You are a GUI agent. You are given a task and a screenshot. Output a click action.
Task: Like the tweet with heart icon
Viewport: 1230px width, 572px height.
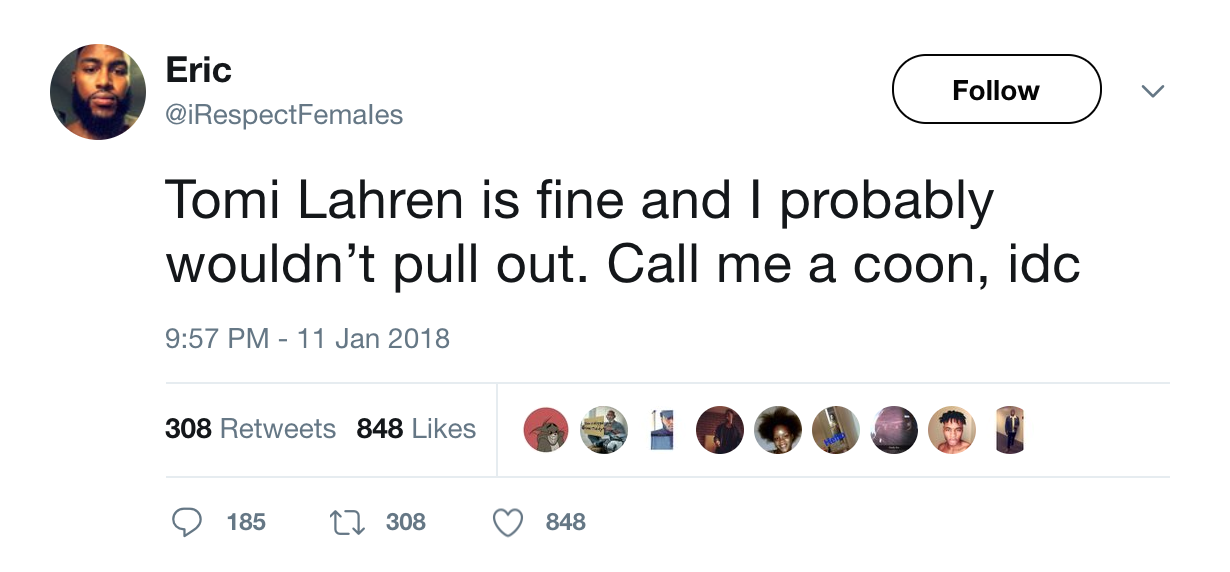pos(510,522)
